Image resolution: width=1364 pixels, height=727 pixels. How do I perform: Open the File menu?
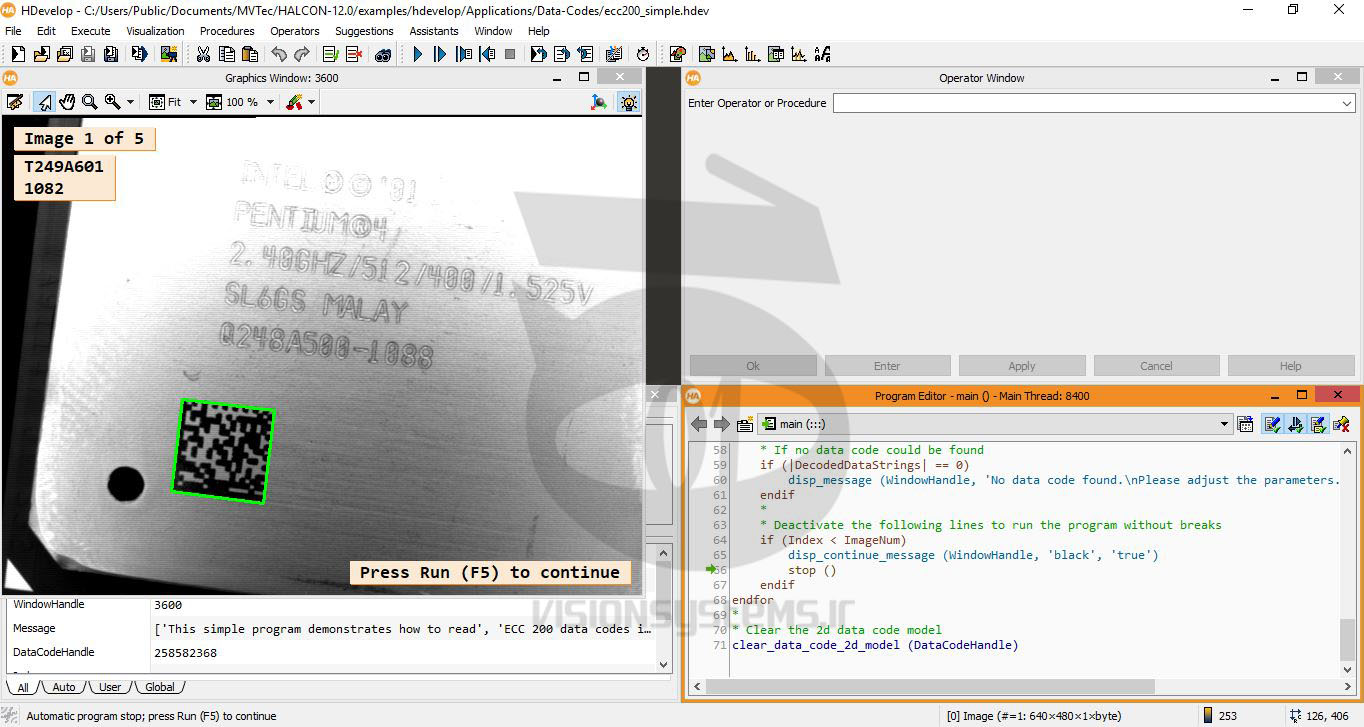13,31
